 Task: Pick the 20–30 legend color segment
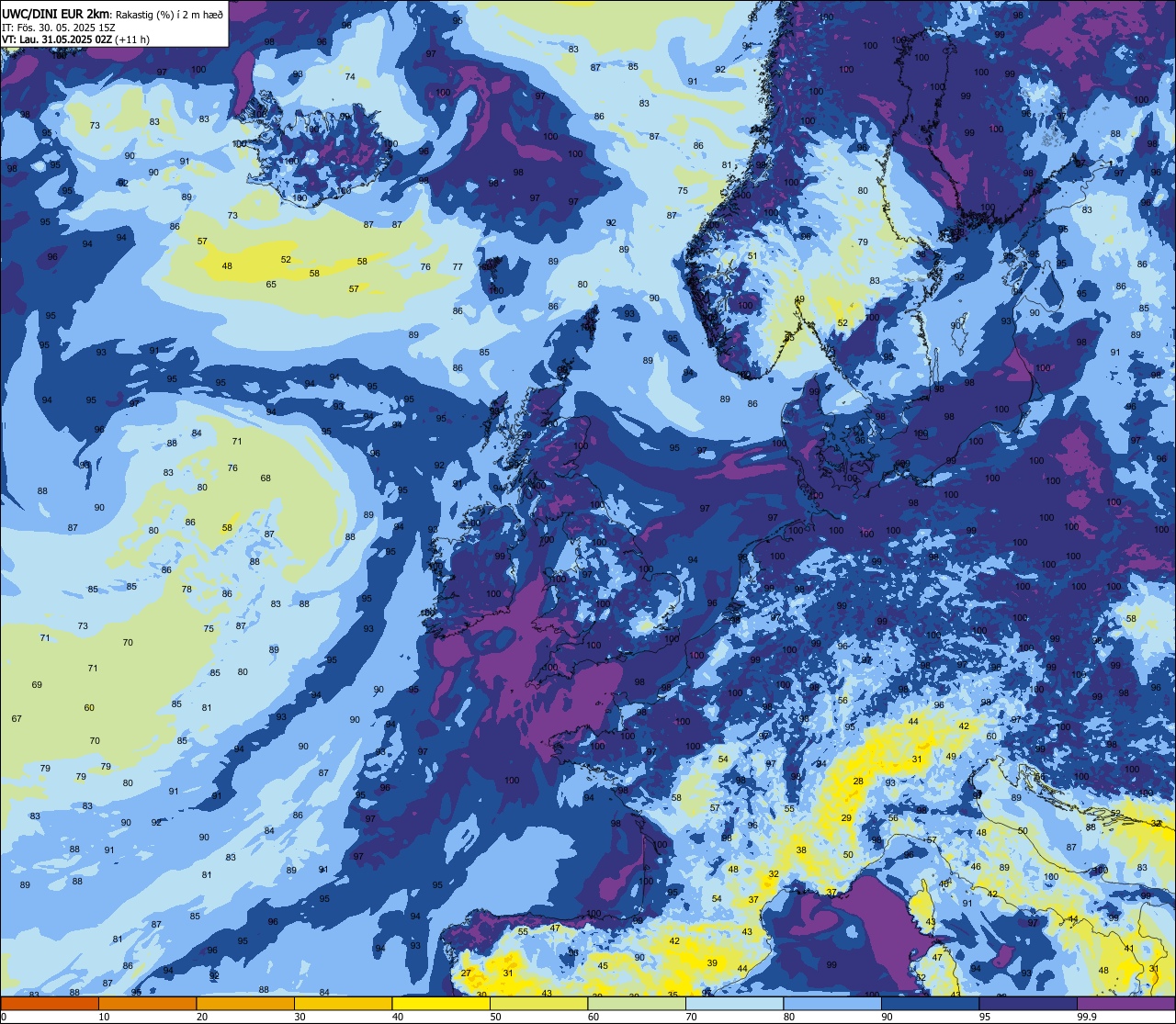point(245,1003)
